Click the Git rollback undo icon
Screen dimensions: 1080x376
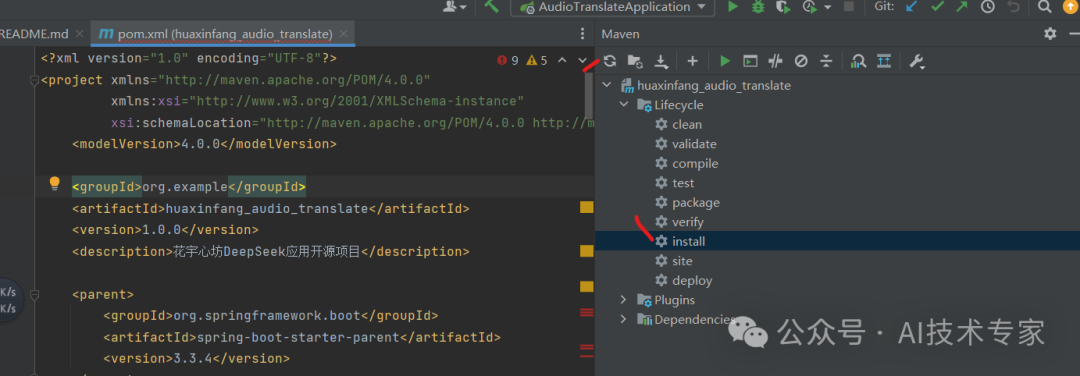tap(1012, 7)
